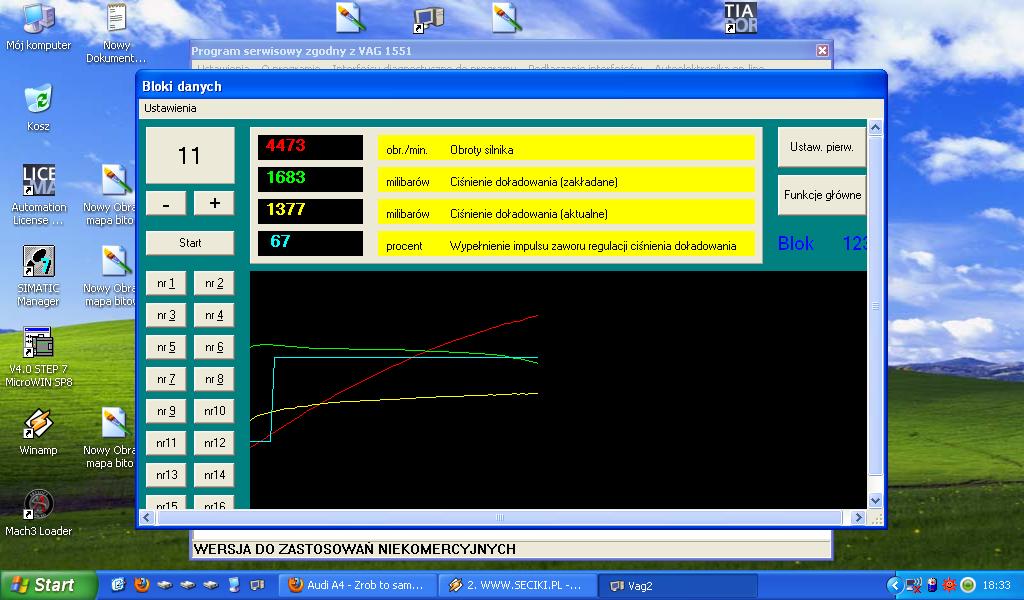The image size is (1024, 600).
Task: Click the block number 11 display field
Action: (189, 155)
